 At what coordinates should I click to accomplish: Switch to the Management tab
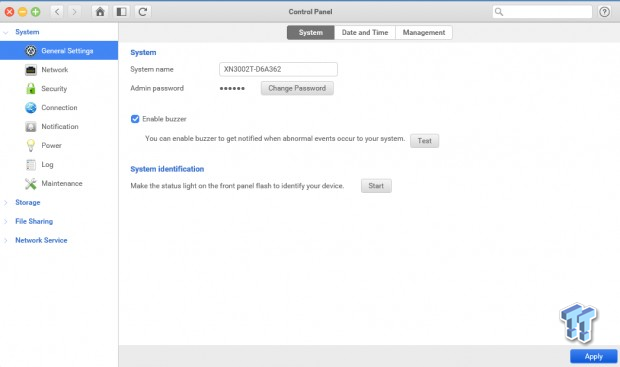point(424,32)
